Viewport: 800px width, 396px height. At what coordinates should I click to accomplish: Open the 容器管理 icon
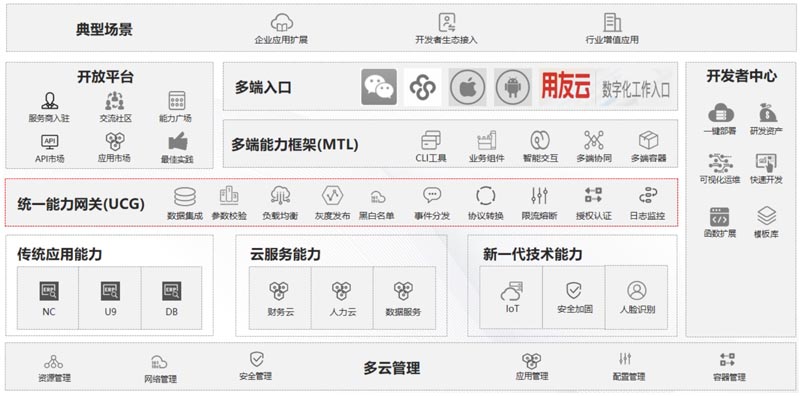tap(728, 360)
